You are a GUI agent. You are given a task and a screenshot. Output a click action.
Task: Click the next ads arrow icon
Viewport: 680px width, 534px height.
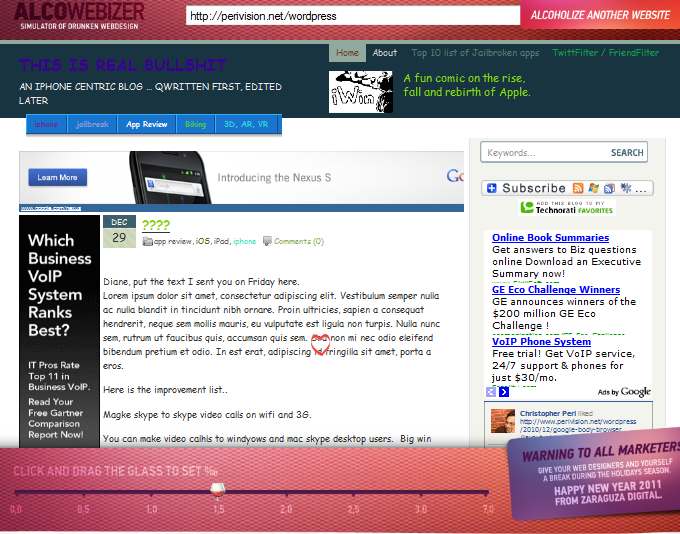[503, 392]
